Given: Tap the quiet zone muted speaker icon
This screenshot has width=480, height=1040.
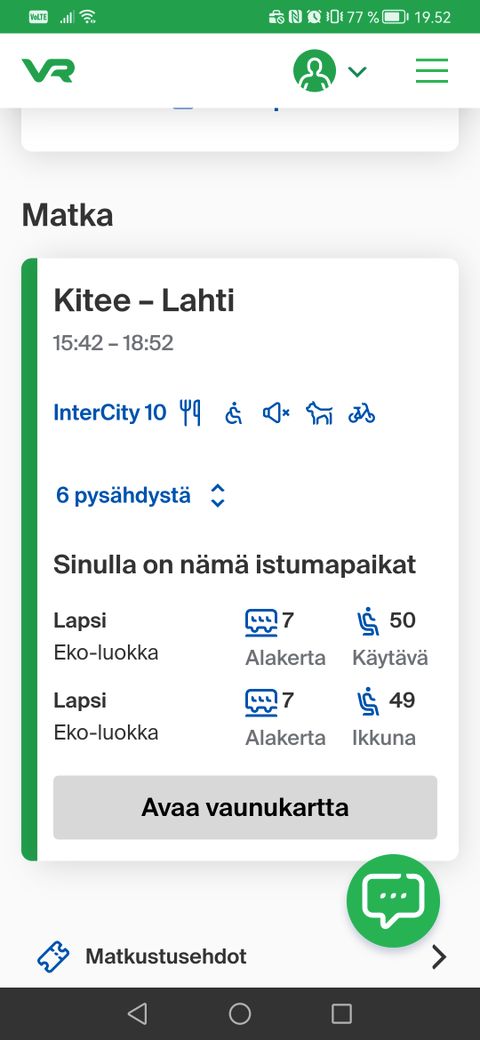Looking at the screenshot, I should click(x=276, y=413).
